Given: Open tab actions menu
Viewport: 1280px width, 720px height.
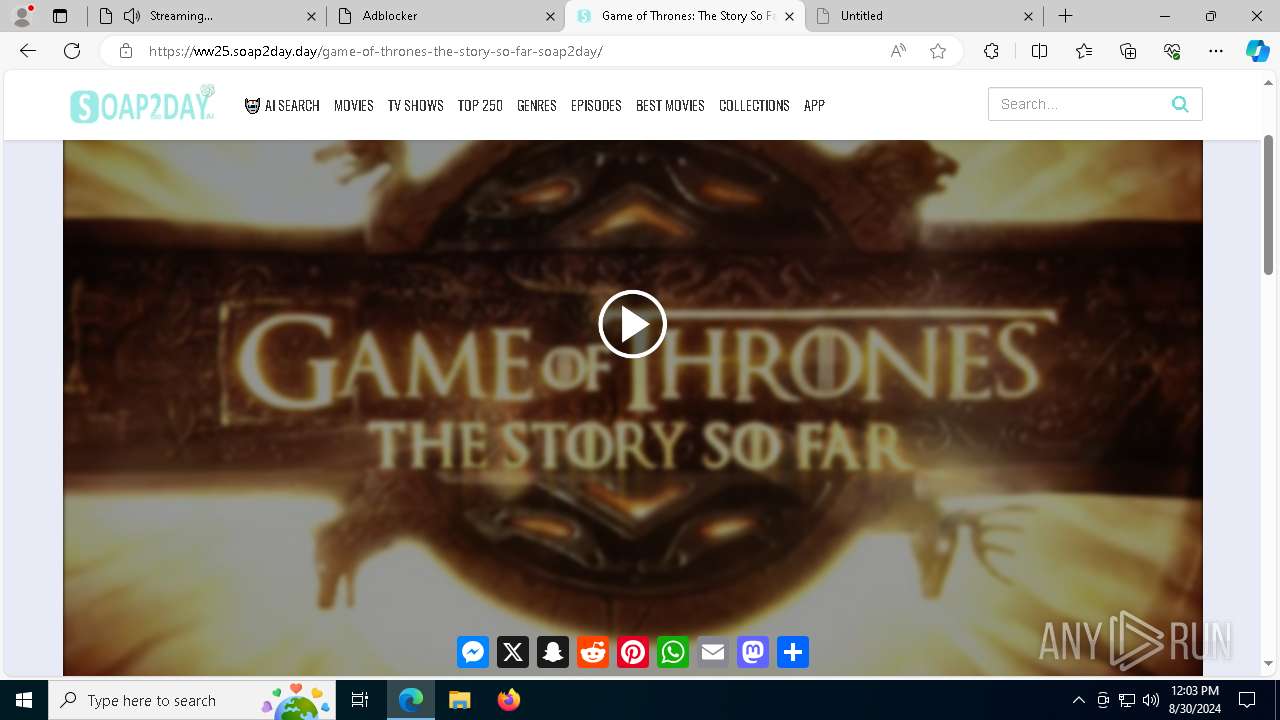Looking at the screenshot, I should [60, 16].
